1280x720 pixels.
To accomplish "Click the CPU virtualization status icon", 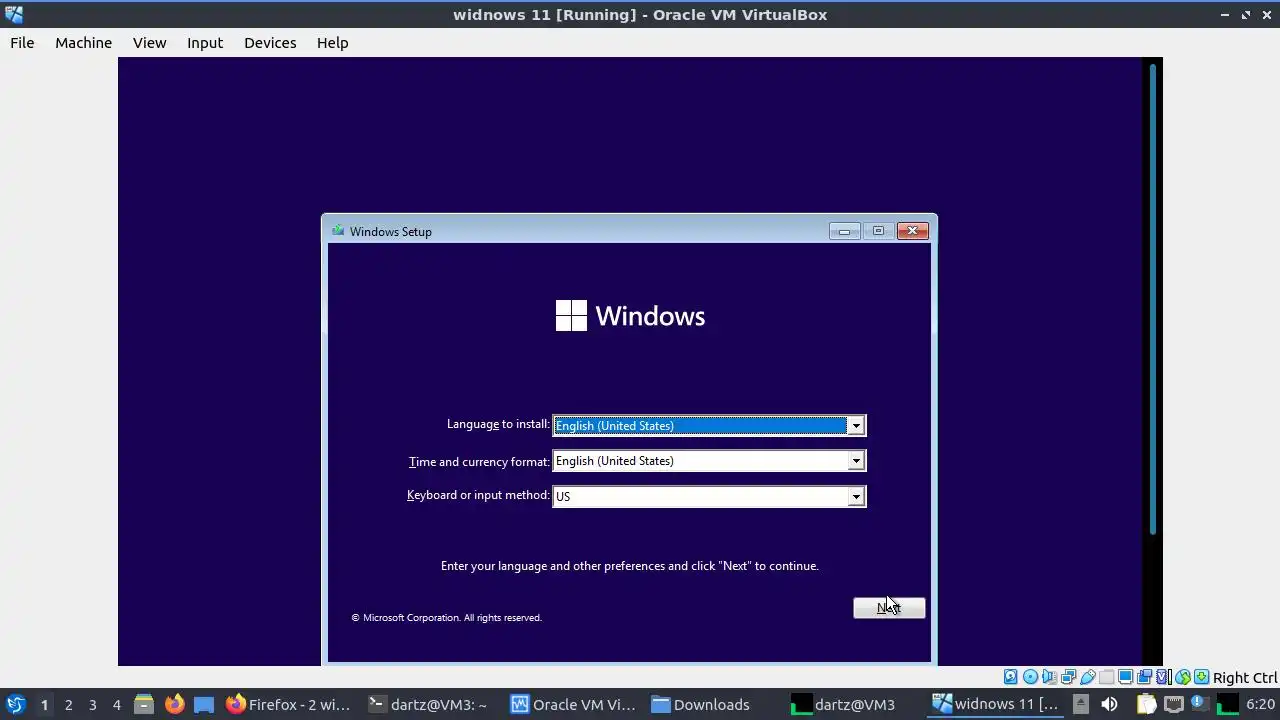I will point(1163,677).
